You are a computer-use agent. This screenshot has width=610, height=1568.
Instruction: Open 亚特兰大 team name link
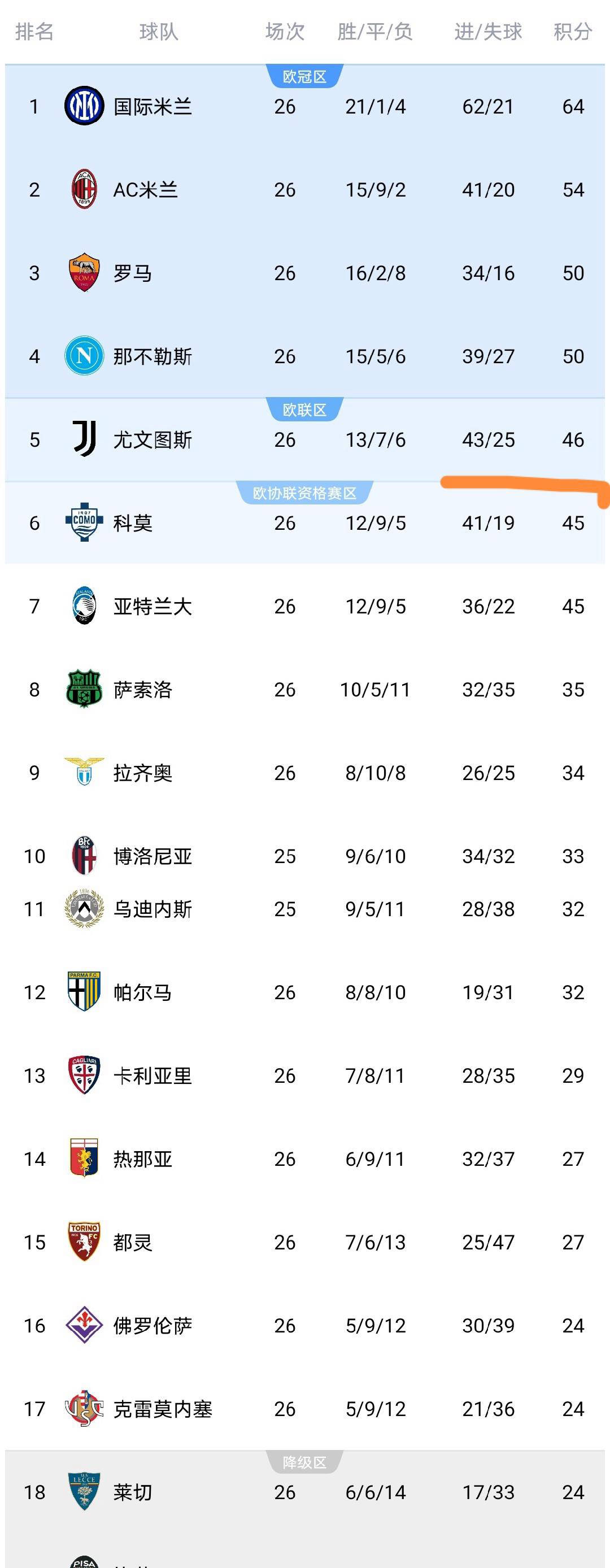point(152,606)
